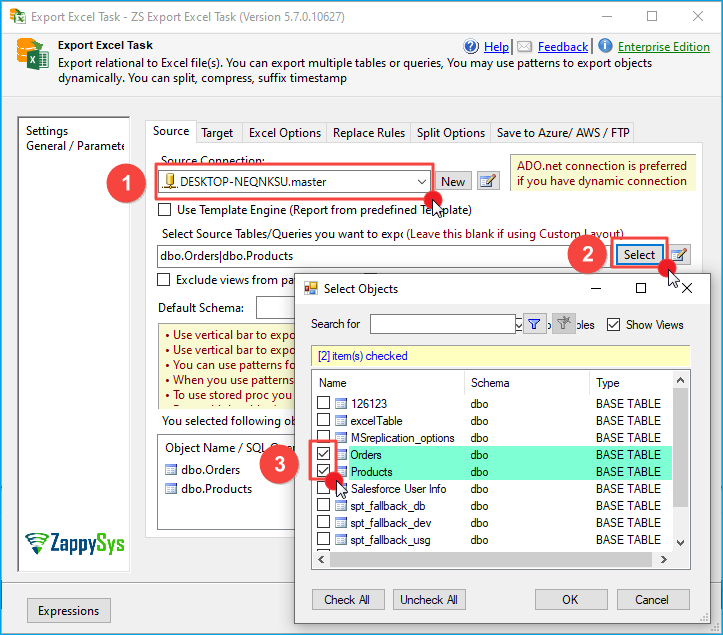
Task: Check the Exclude views checkbox
Action: 165,280
